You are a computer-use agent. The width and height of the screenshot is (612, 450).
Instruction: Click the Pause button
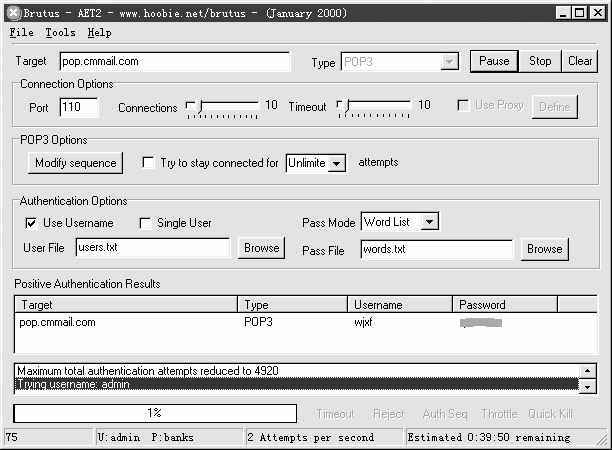click(x=494, y=61)
